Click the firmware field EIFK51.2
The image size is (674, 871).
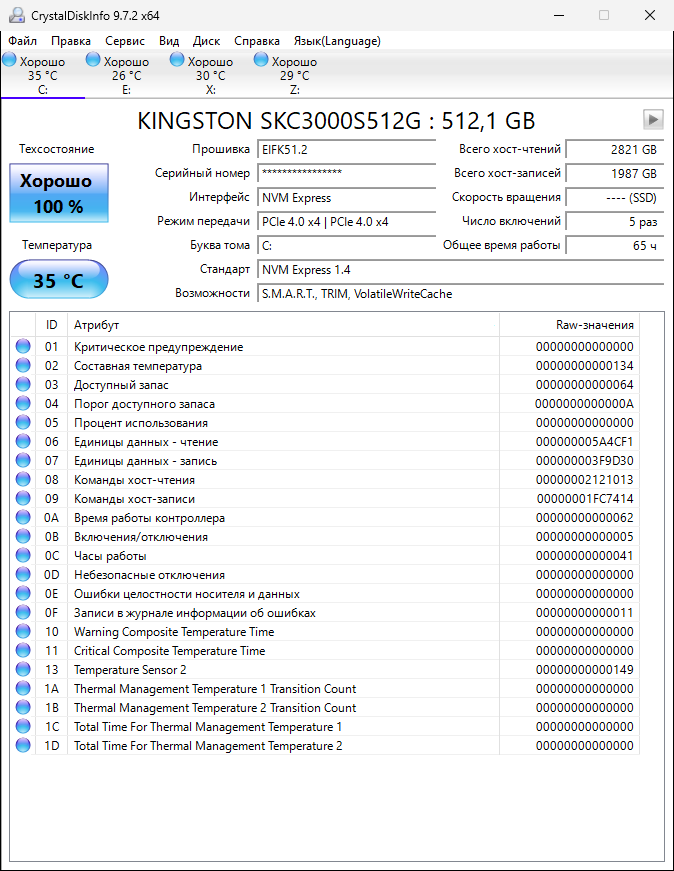347,149
